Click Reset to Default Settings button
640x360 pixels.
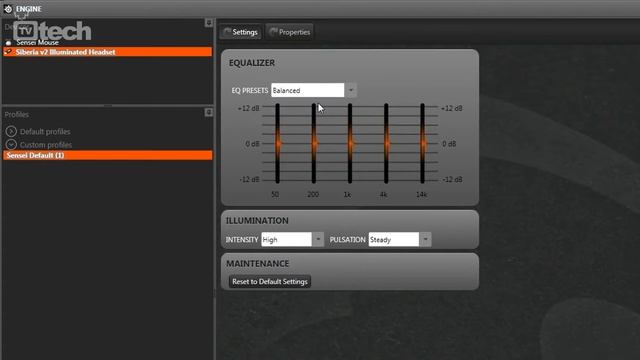tap(270, 282)
